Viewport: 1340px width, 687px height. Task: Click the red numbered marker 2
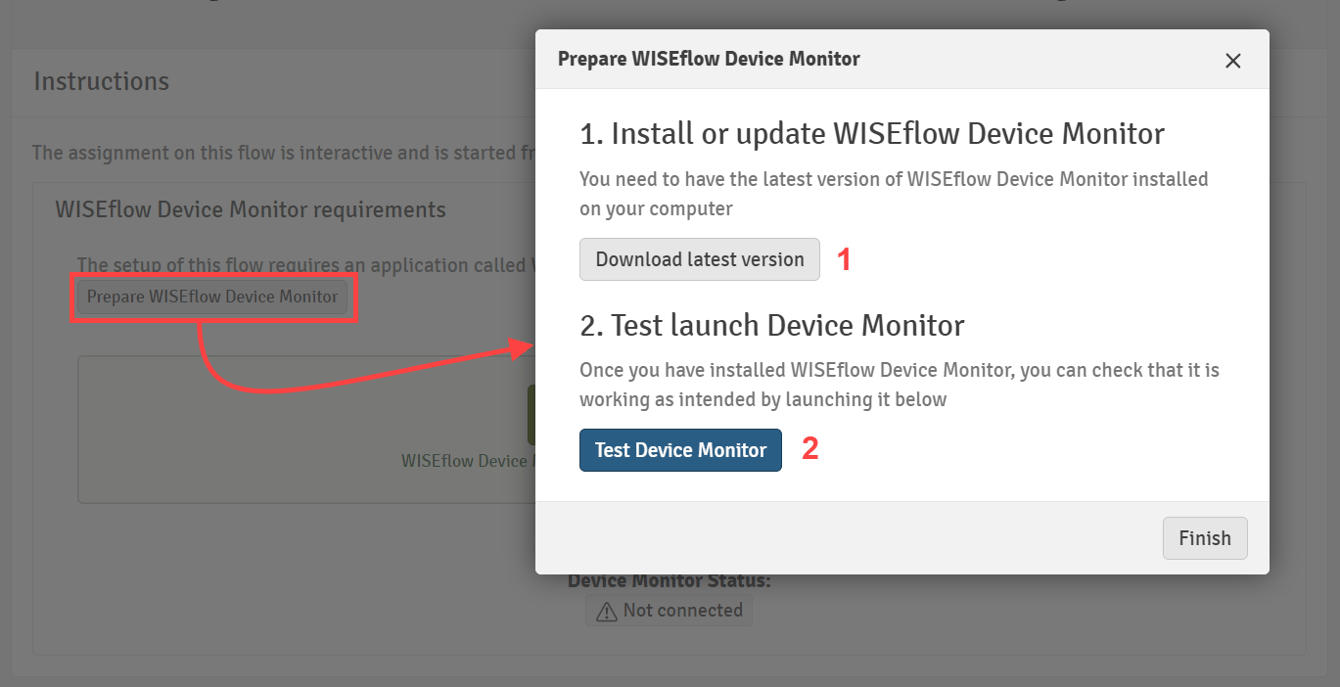(812, 450)
